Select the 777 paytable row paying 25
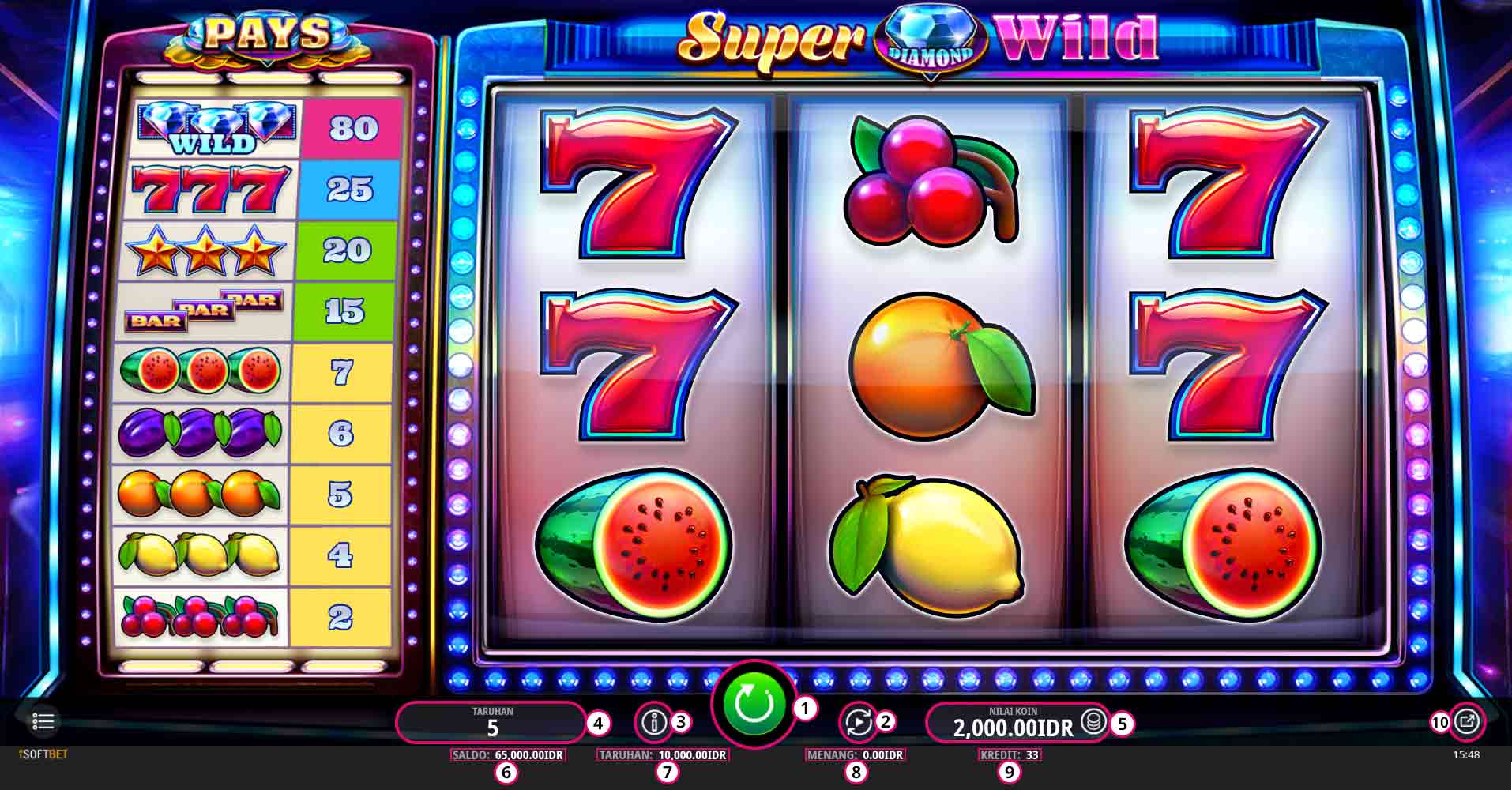 pos(263,190)
